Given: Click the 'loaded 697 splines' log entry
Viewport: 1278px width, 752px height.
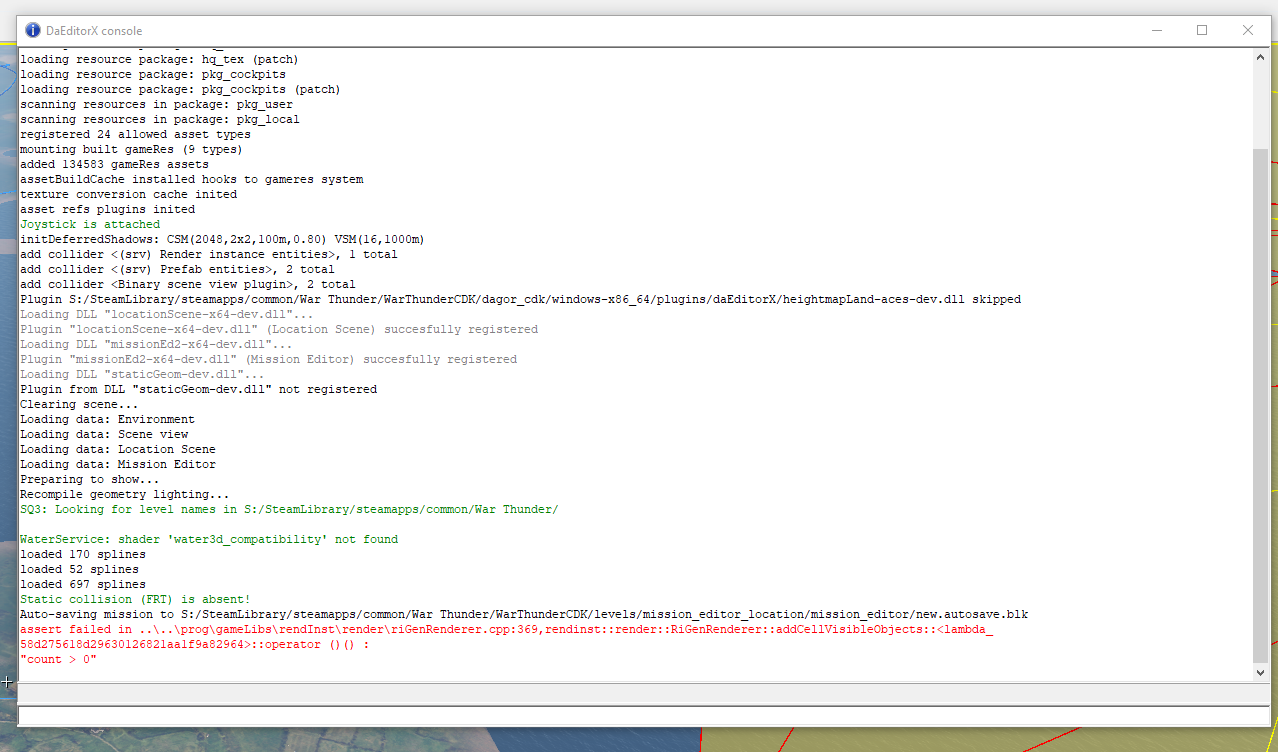Looking at the screenshot, I should pyautogui.click(x=82, y=584).
